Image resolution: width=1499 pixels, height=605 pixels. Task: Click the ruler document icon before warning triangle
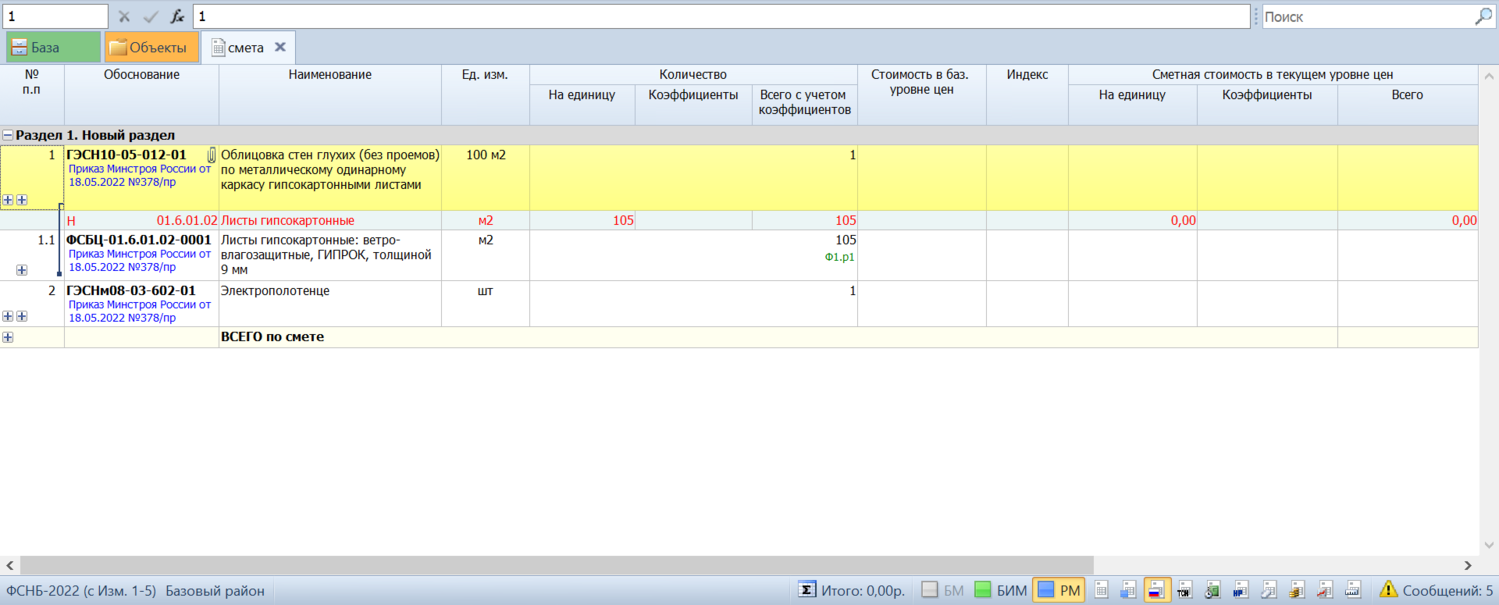[x=1352, y=590]
